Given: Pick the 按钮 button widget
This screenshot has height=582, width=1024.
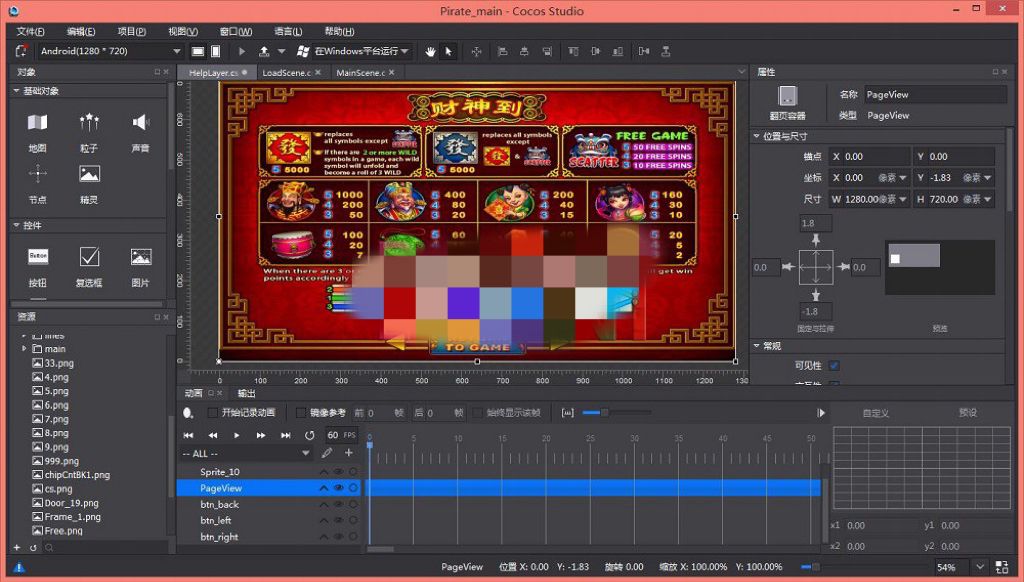Looking at the screenshot, I should (37, 267).
